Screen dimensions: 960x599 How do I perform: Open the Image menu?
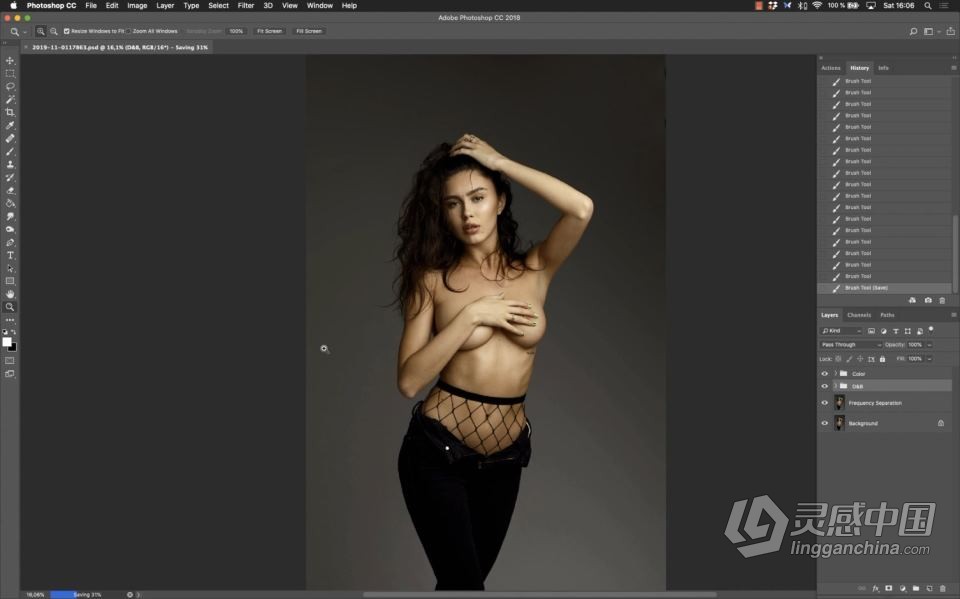pos(137,6)
